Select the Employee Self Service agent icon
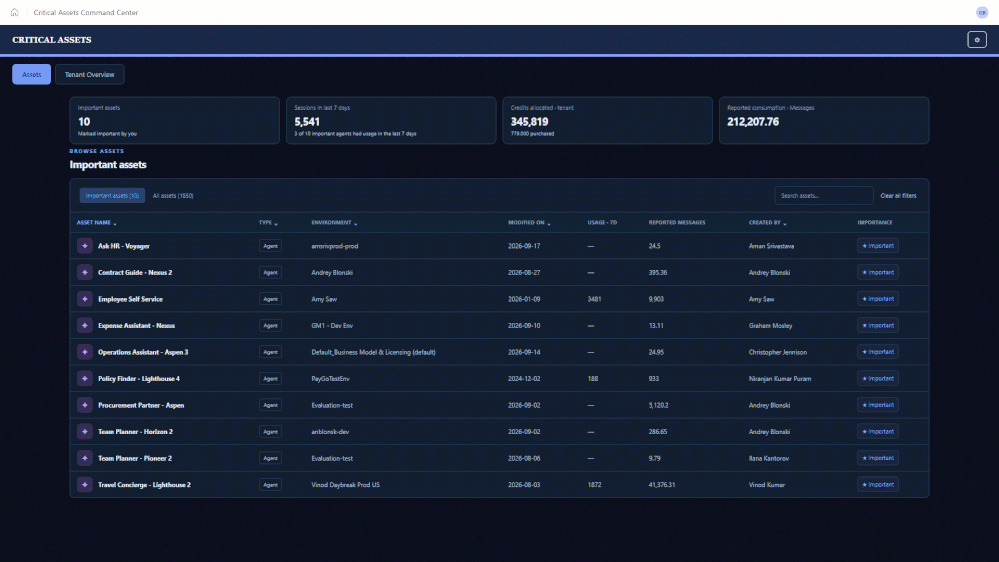The height and width of the screenshot is (562, 999). coord(85,299)
